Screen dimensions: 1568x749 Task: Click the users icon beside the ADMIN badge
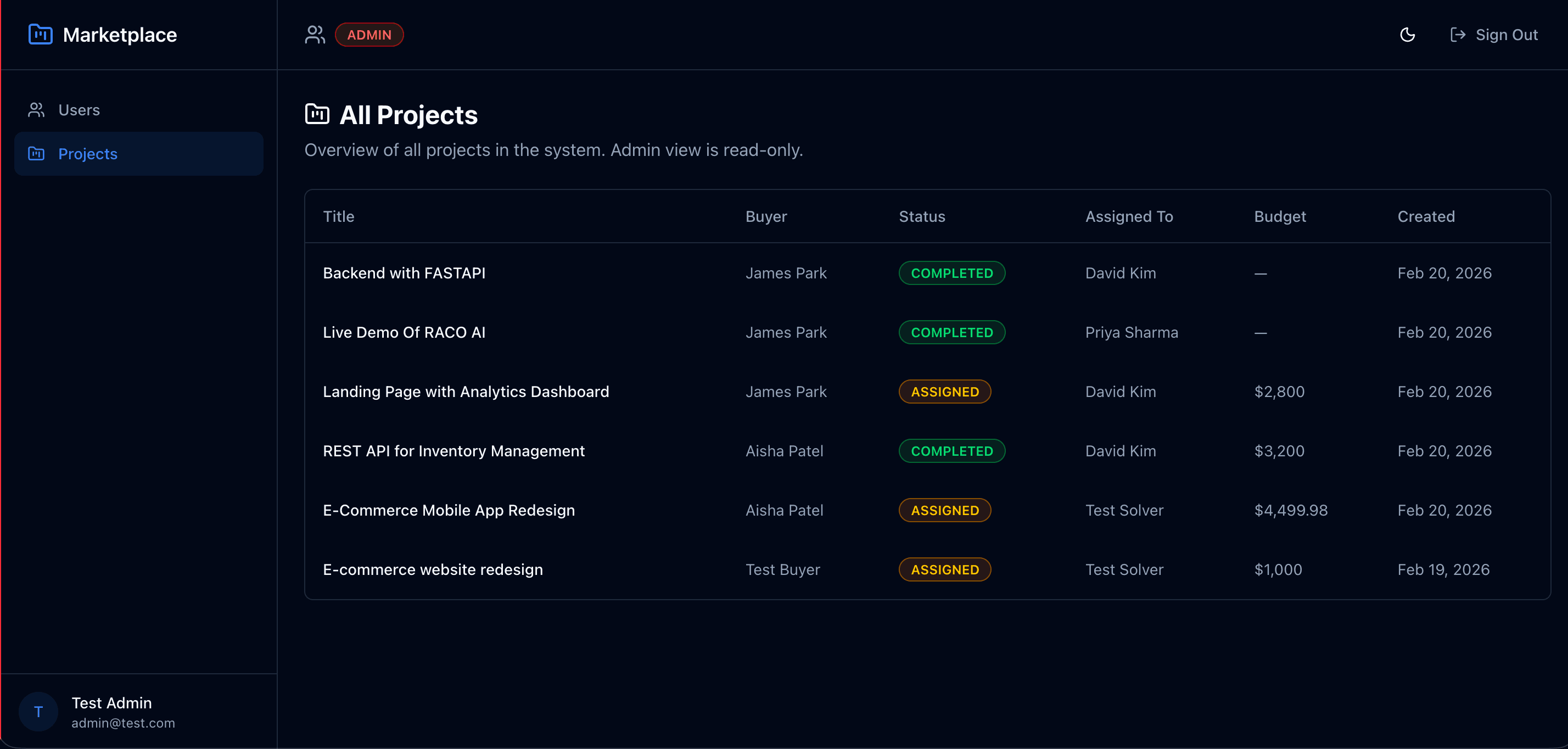(x=315, y=35)
